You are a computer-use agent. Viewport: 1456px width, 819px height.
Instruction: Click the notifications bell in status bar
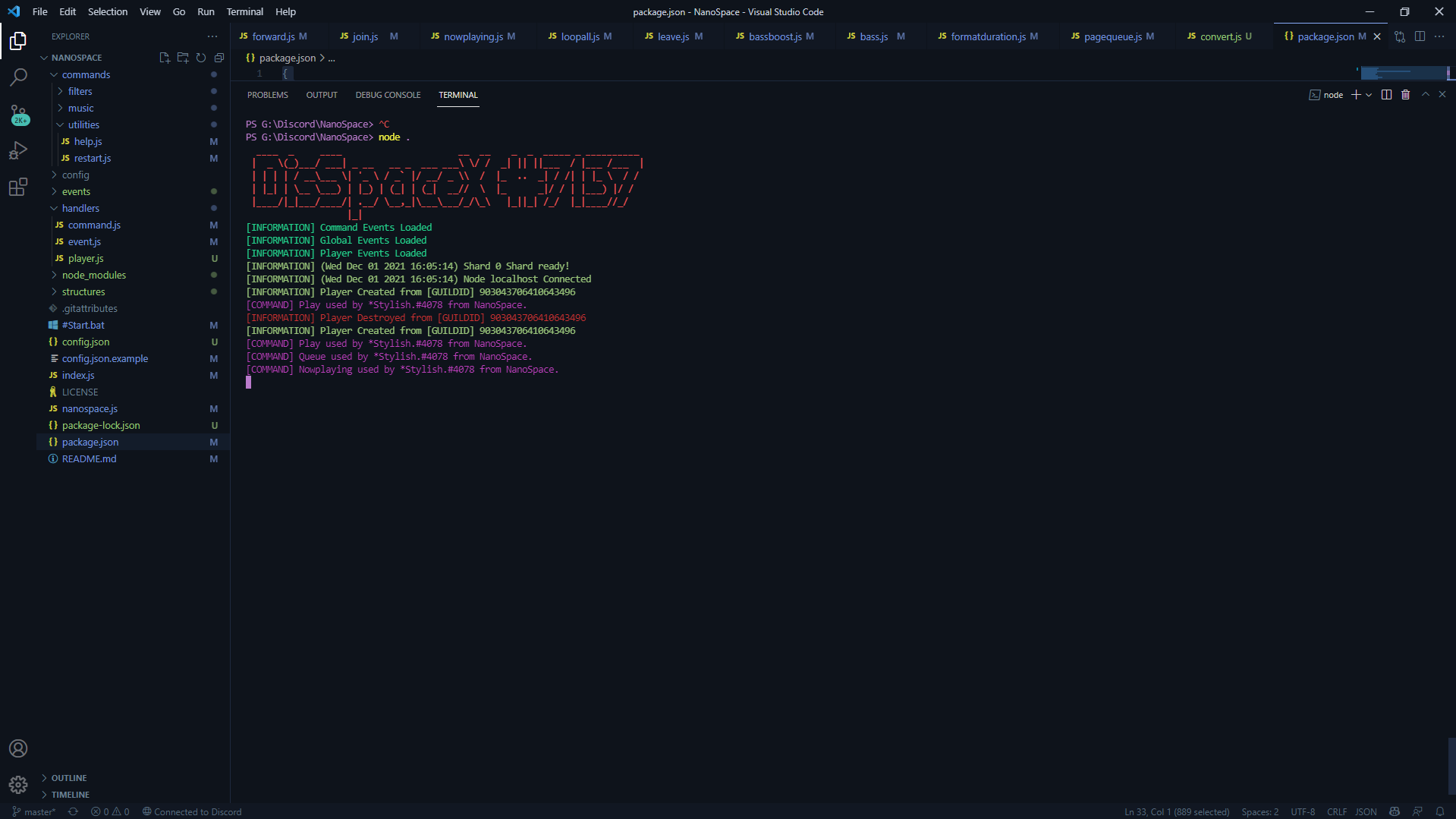(x=1439, y=811)
